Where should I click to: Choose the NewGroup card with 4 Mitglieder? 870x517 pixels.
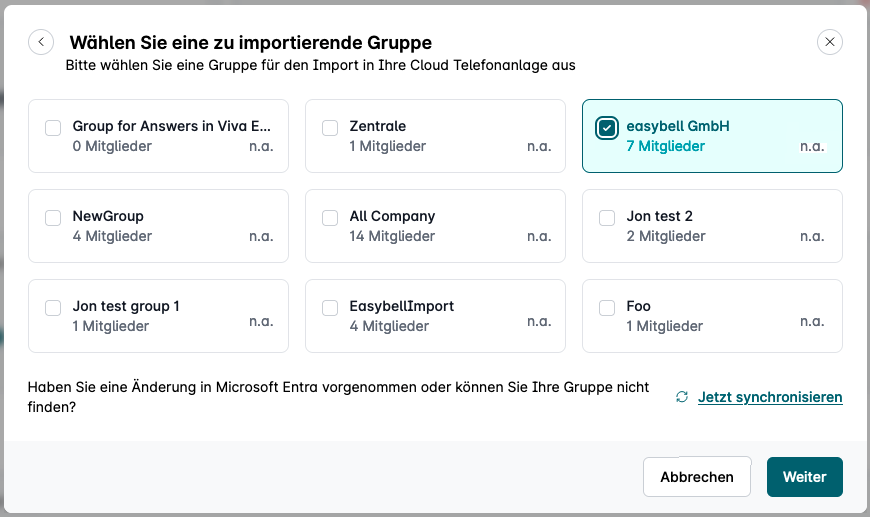(x=158, y=226)
